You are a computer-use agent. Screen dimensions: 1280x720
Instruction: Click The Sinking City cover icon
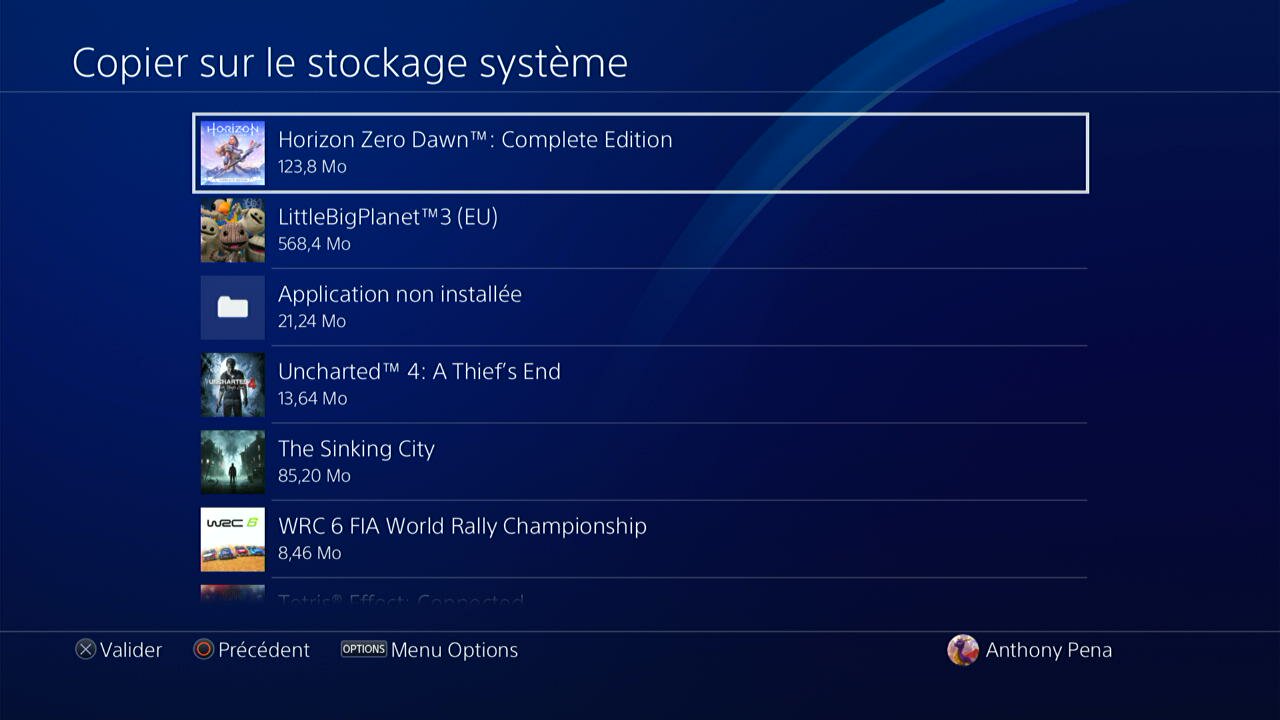click(x=233, y=461)
